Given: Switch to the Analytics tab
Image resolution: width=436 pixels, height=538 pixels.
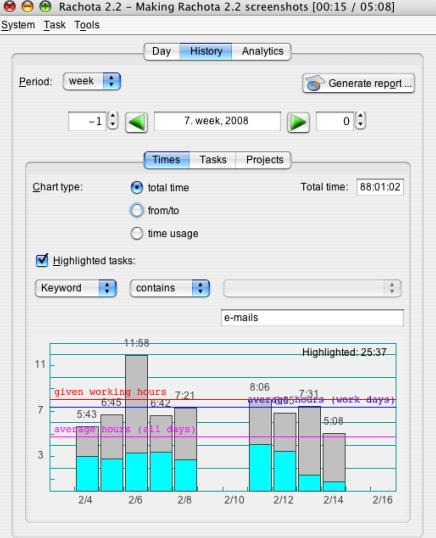Looking at the screenshot, I should pyautogui.click(x=262, y=51).
